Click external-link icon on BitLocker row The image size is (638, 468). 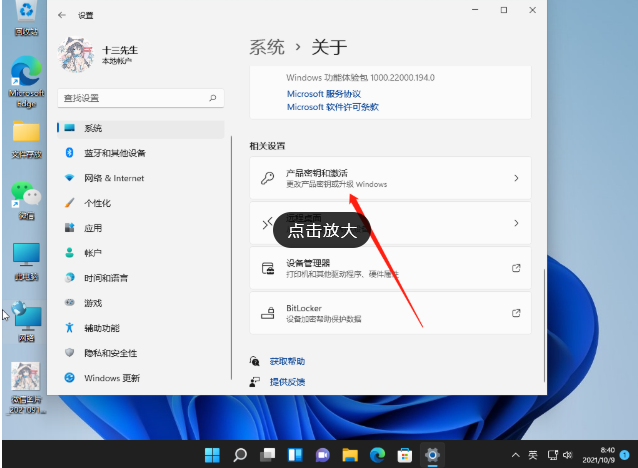516,313
